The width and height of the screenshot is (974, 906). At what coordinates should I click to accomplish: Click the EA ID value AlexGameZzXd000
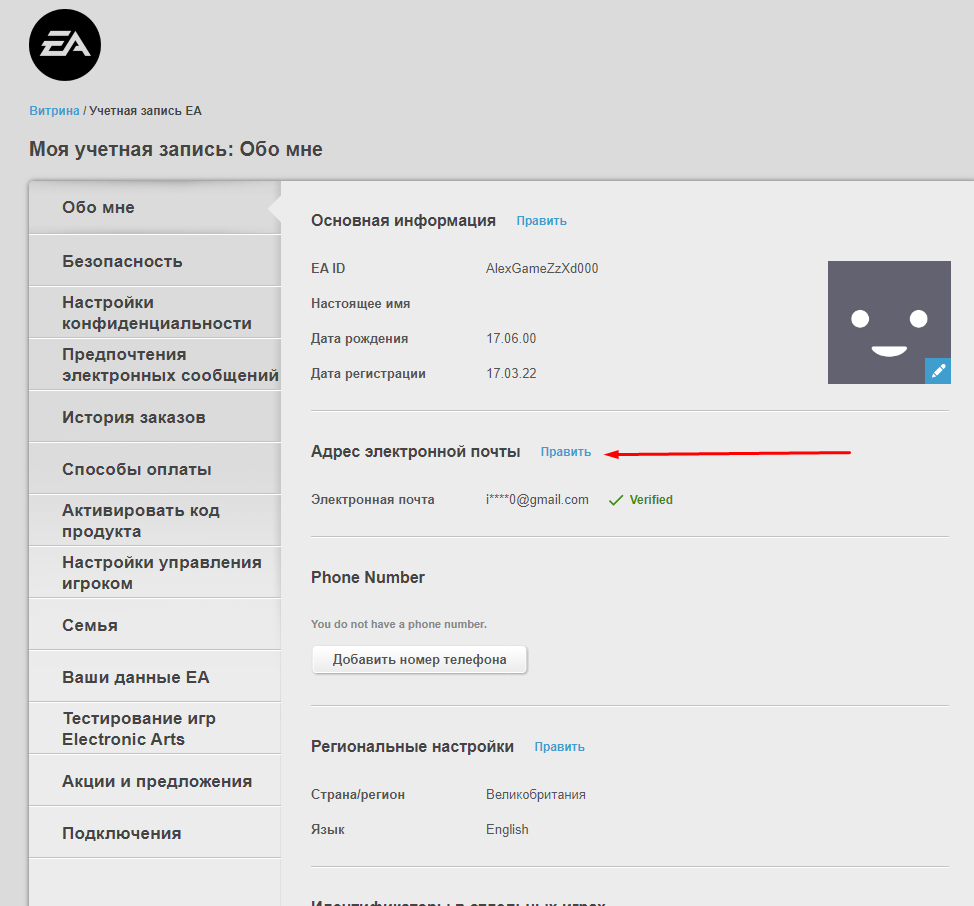(542, 268)
